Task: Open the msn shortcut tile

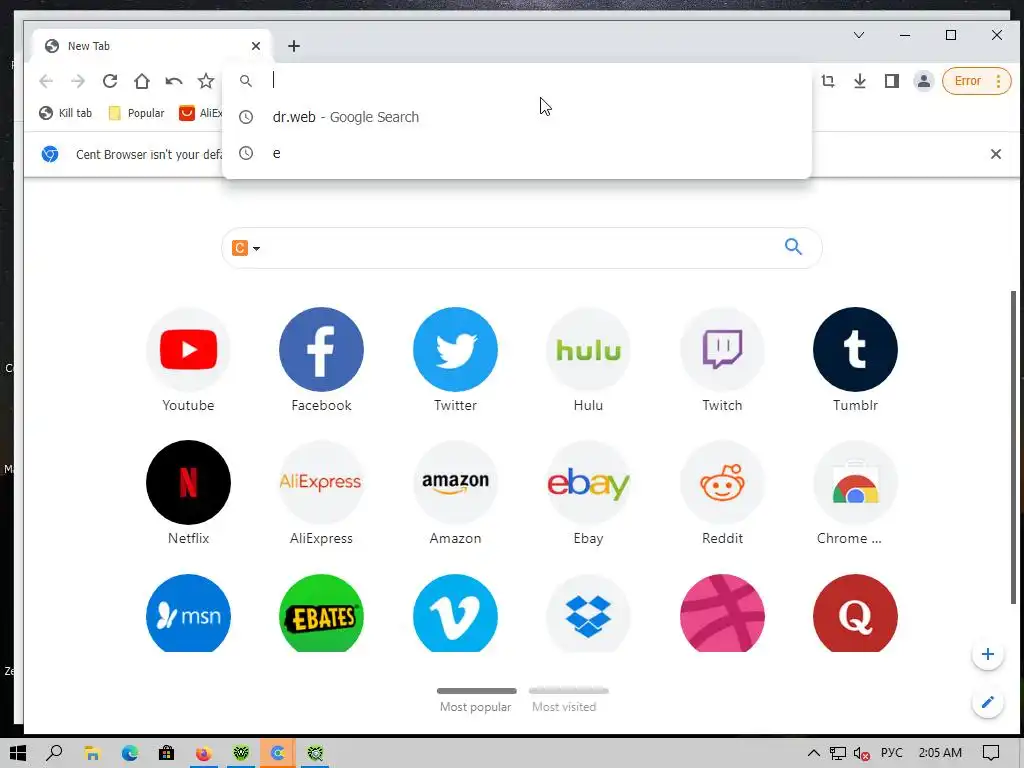Action: tap(188, 613)
